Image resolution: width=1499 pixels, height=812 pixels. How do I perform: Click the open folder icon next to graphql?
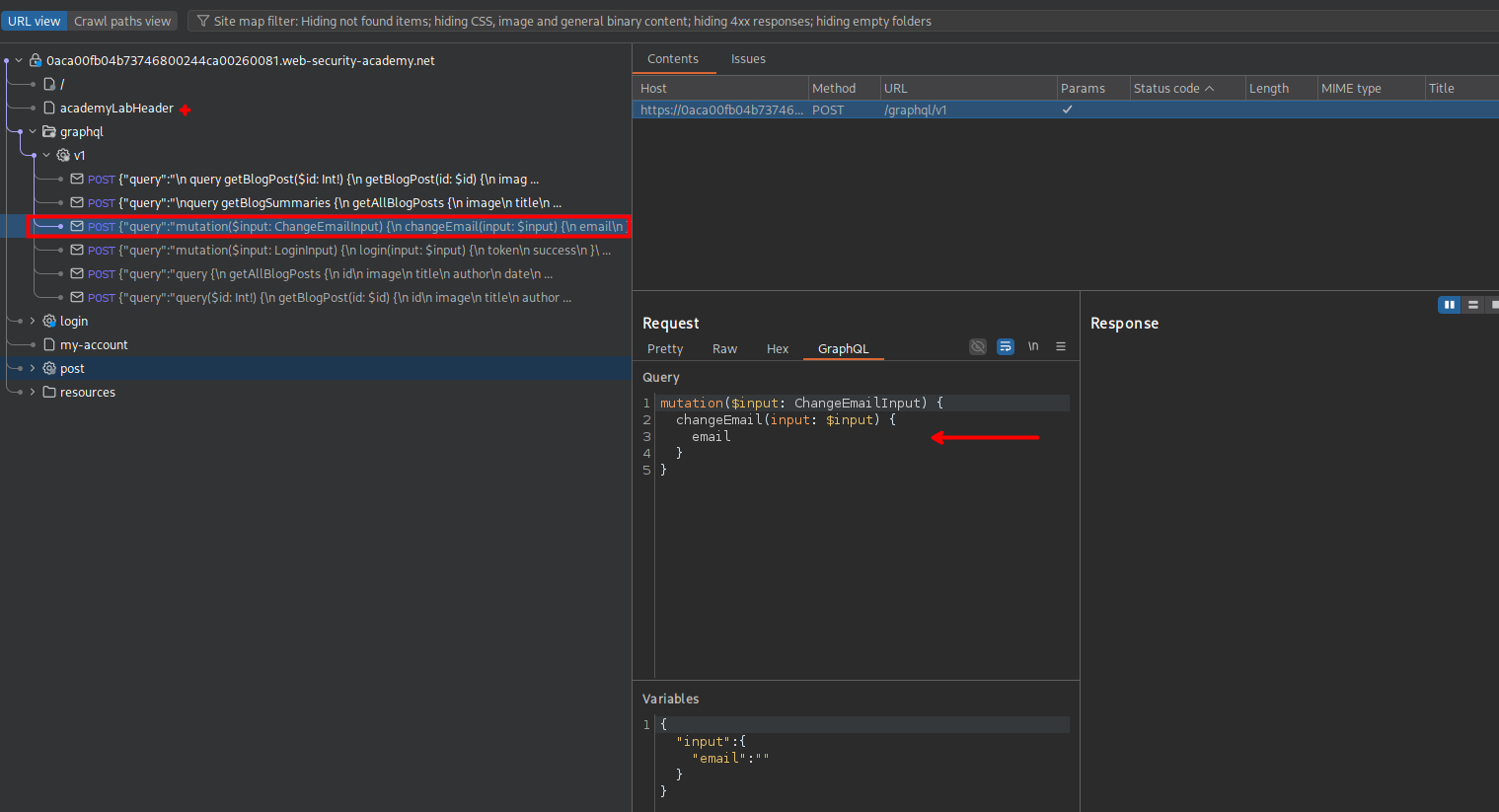(49, 131)
